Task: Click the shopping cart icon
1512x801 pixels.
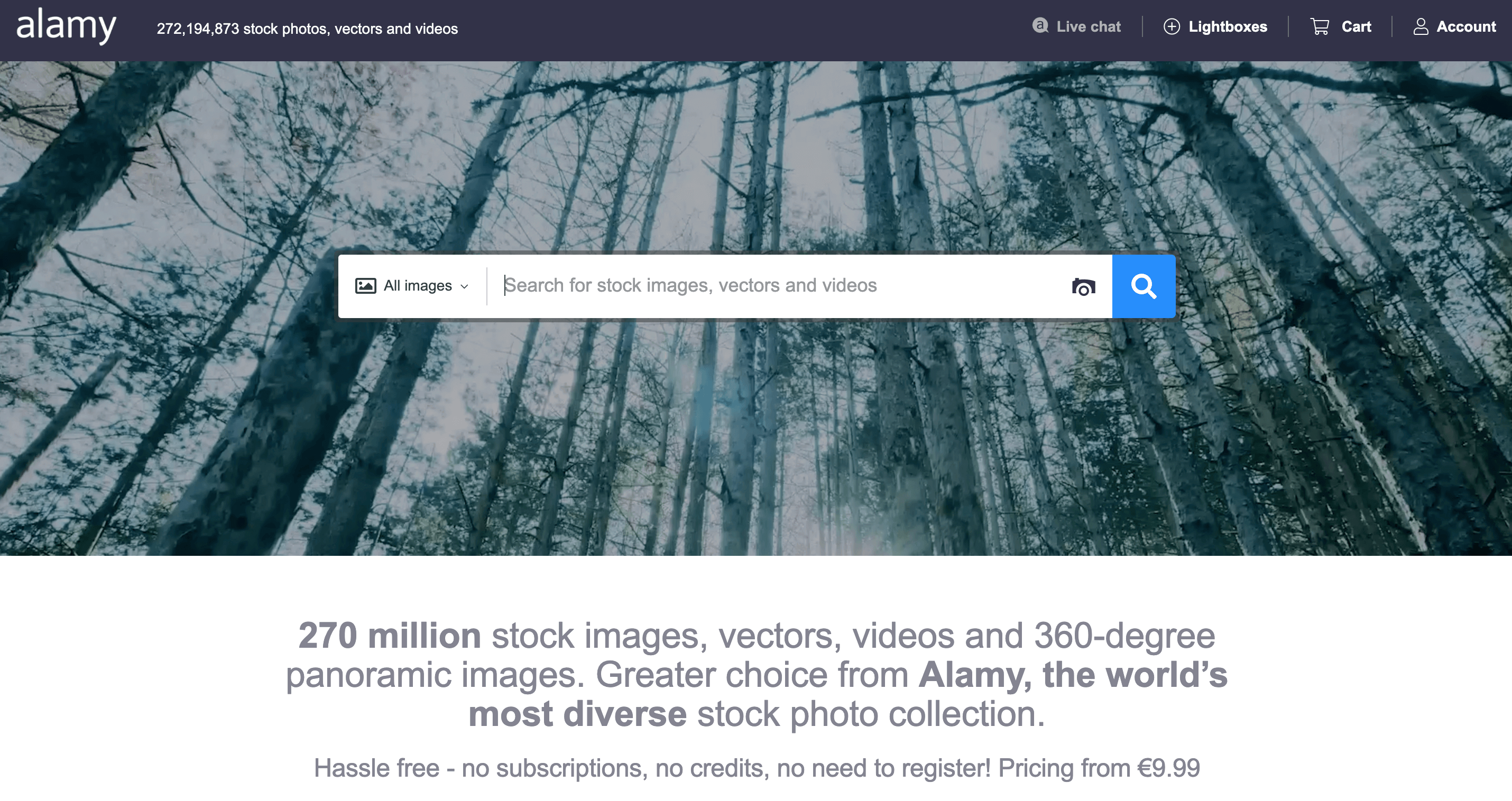Action: tap(1320, 27)
